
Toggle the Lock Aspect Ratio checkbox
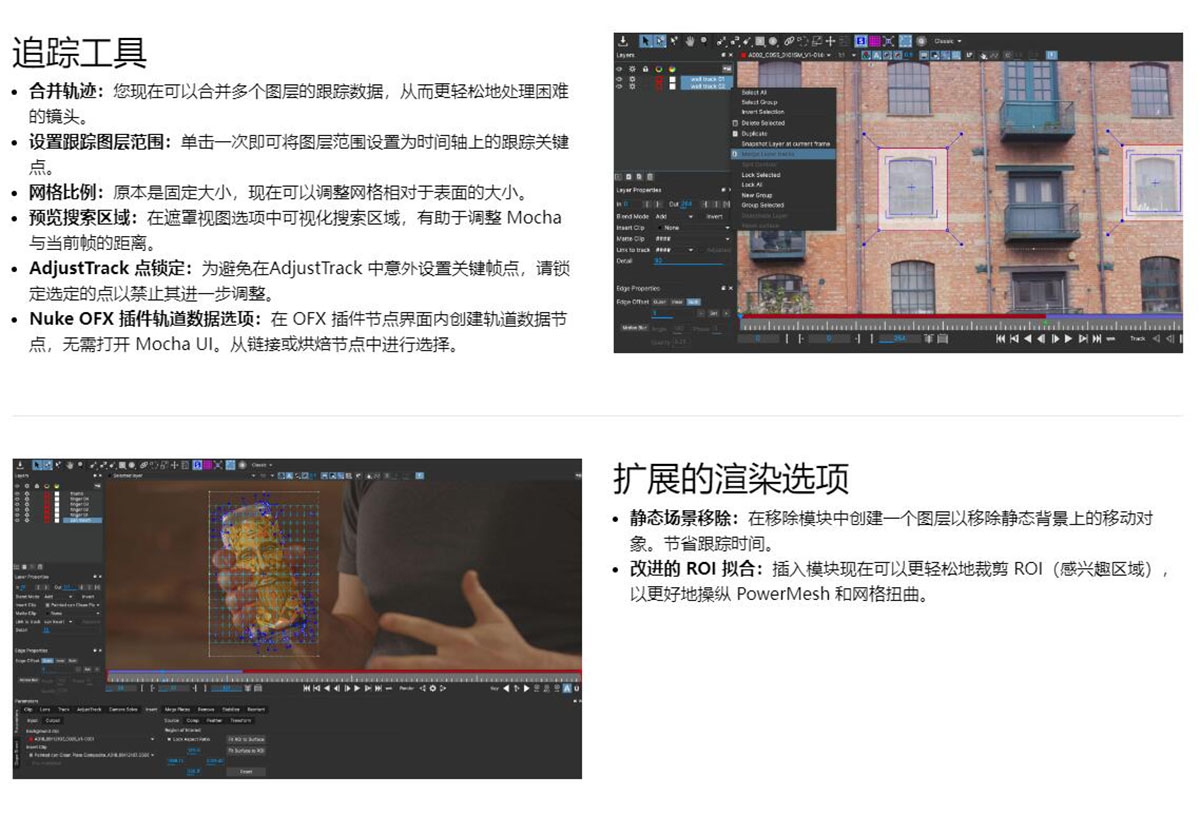point(169,739)
